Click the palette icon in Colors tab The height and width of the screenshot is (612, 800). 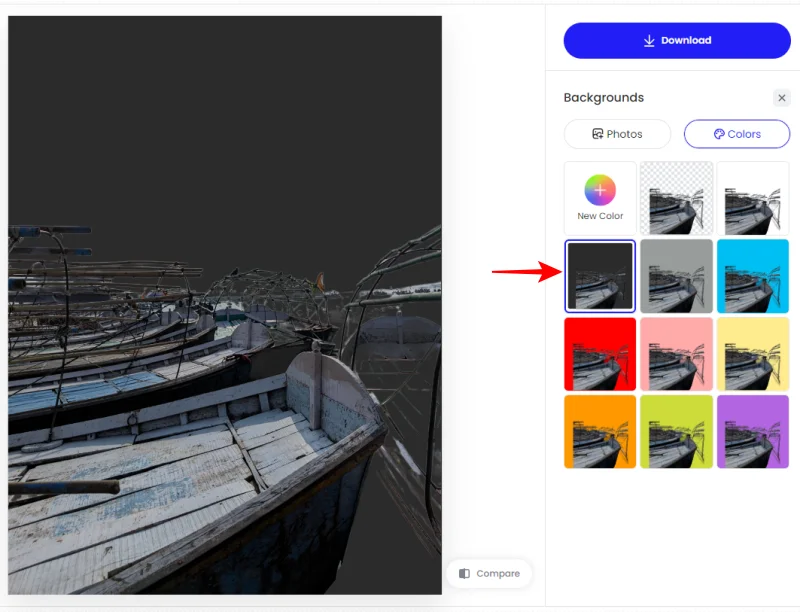pyautogui.click(x=718, y=134)
